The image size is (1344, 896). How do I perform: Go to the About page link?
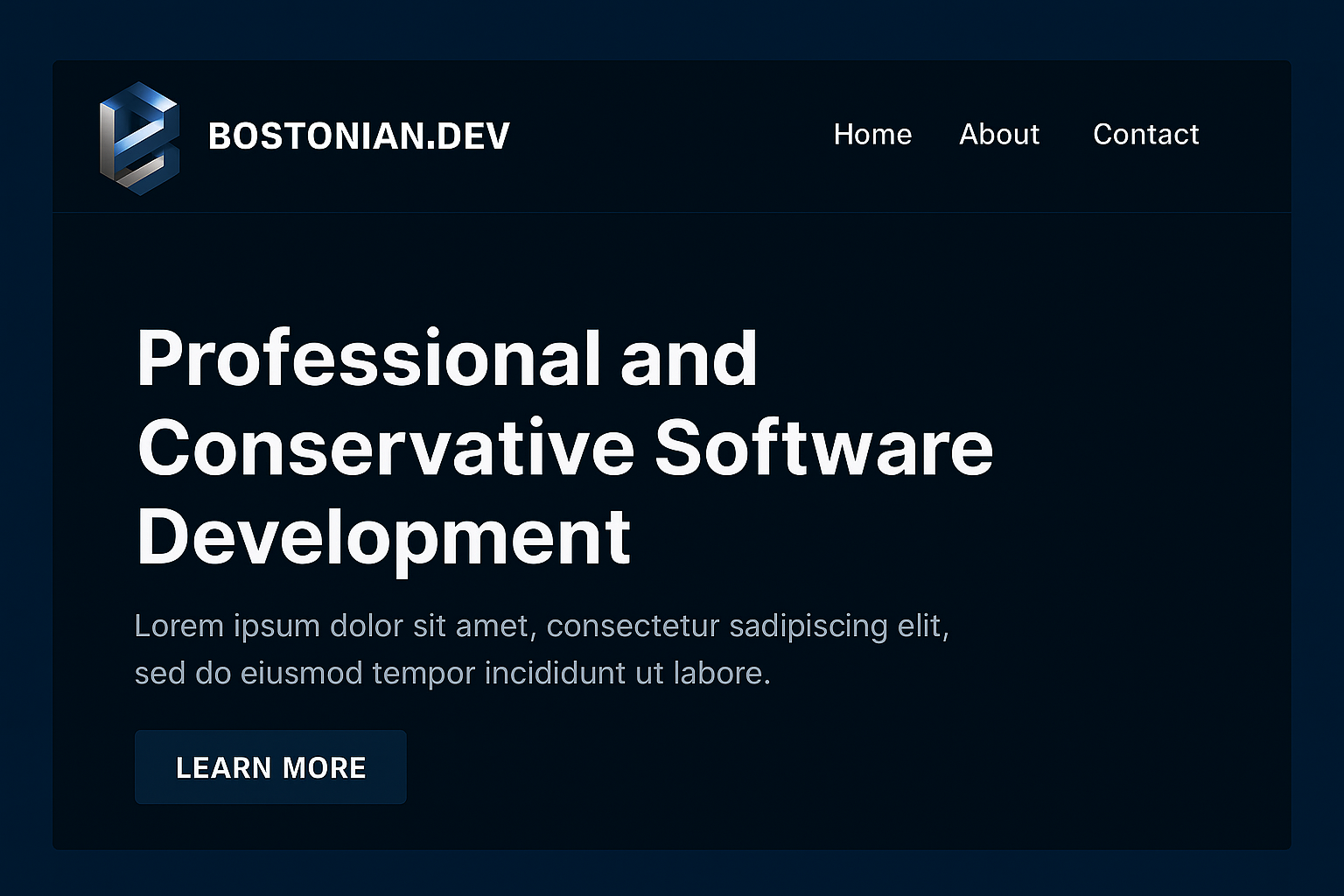(998, 134)
